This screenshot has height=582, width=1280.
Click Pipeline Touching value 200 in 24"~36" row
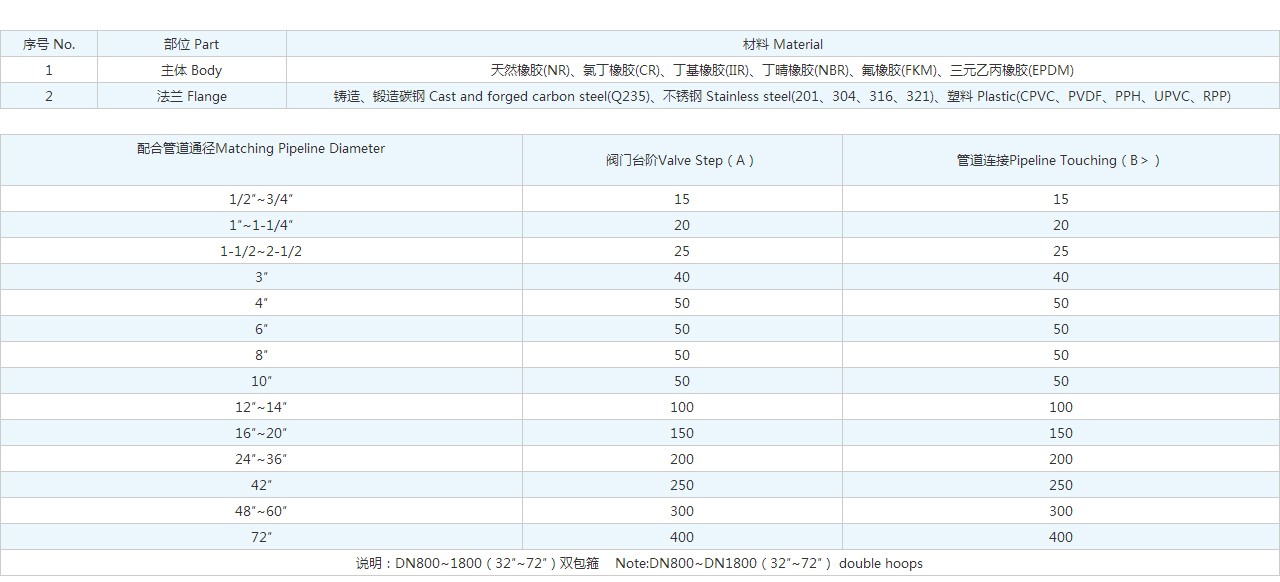click(1060, 459)
